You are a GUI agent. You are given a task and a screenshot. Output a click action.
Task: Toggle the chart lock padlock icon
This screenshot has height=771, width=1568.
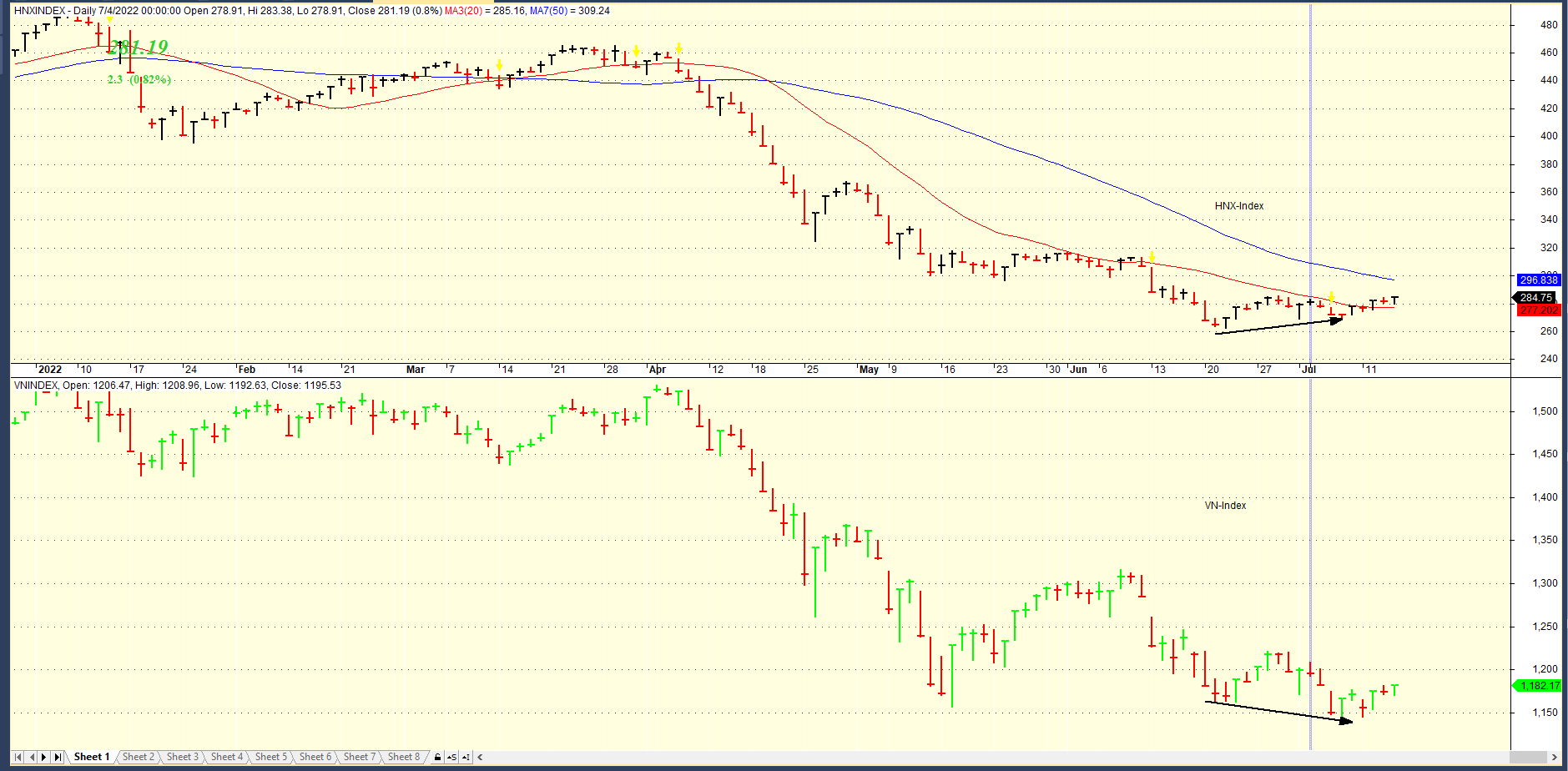pos(437,757)
